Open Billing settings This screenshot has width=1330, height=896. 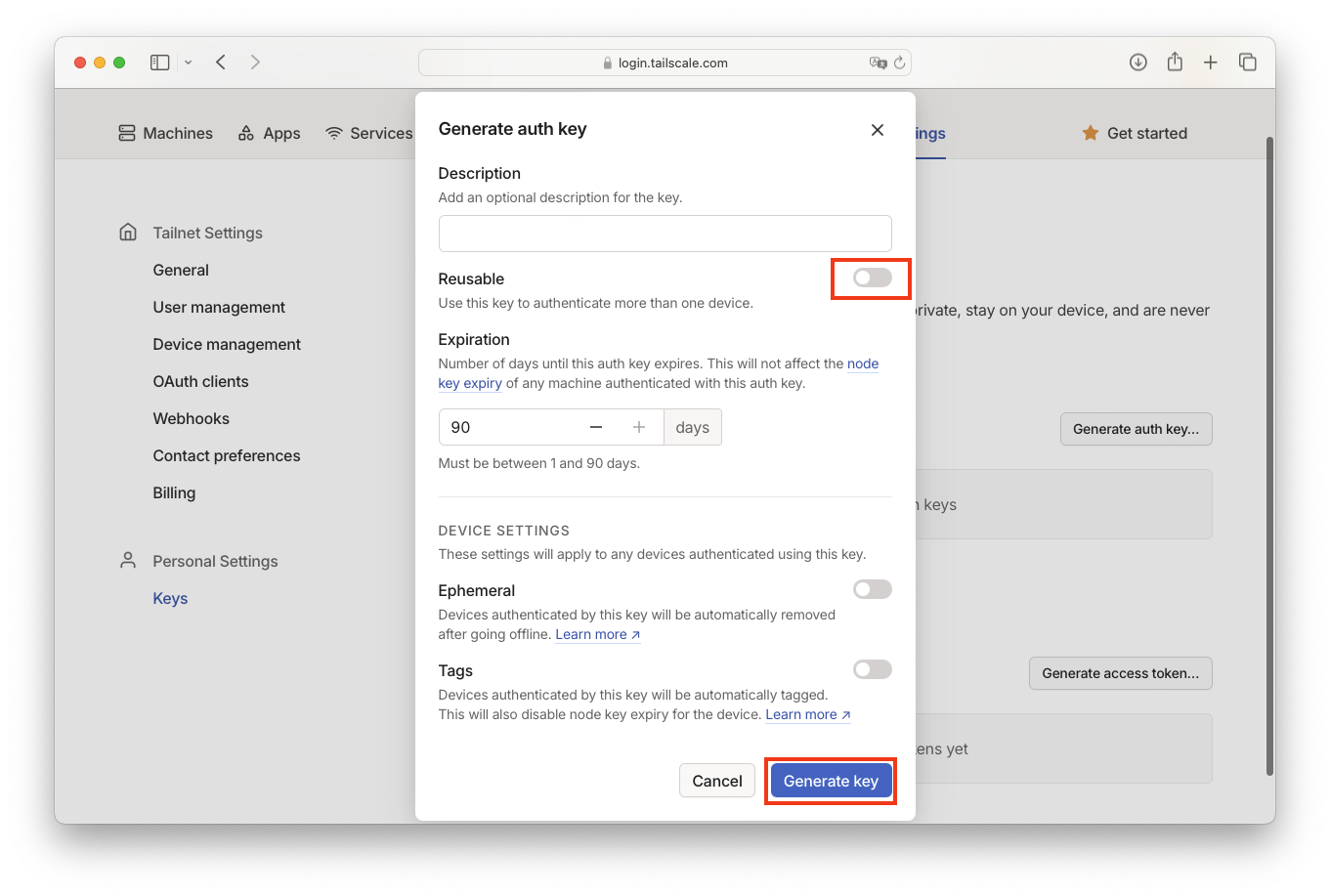(174, 492)
